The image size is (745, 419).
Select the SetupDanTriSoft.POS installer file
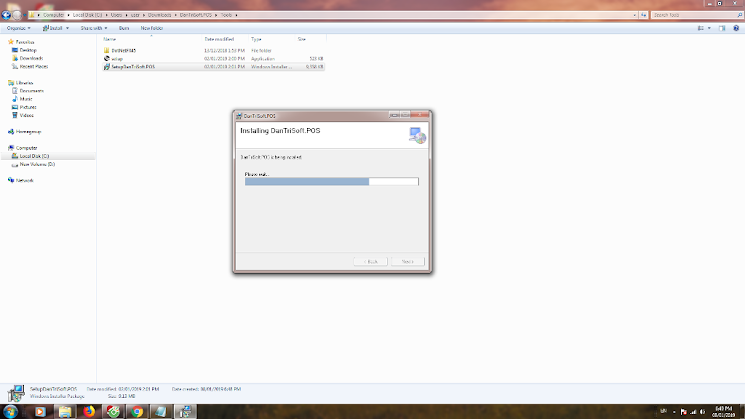[213, 67]
